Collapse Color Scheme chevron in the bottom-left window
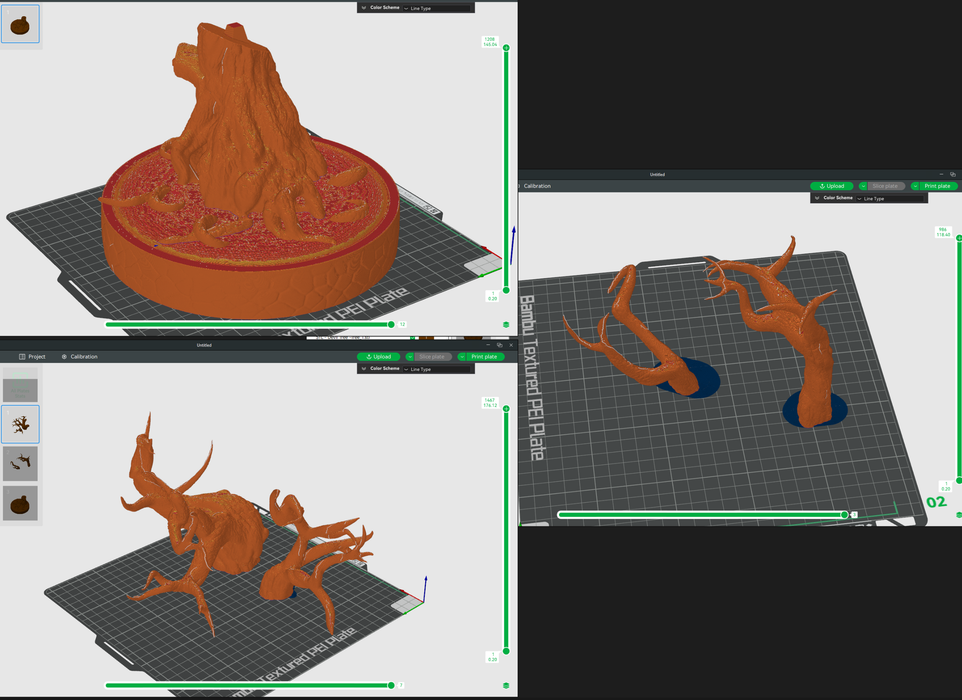 tap(363, 369)
